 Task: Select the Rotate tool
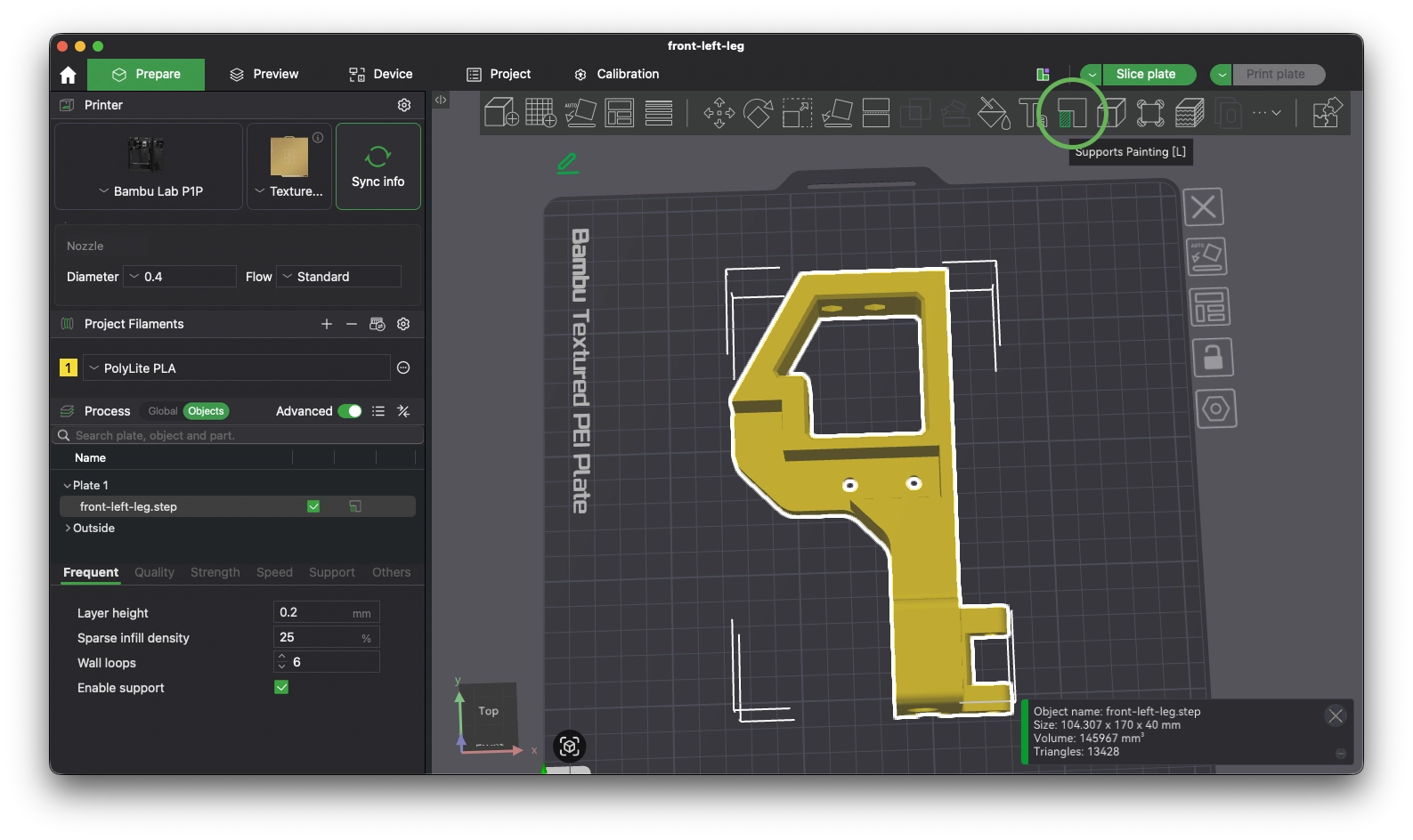coord(758,113)
